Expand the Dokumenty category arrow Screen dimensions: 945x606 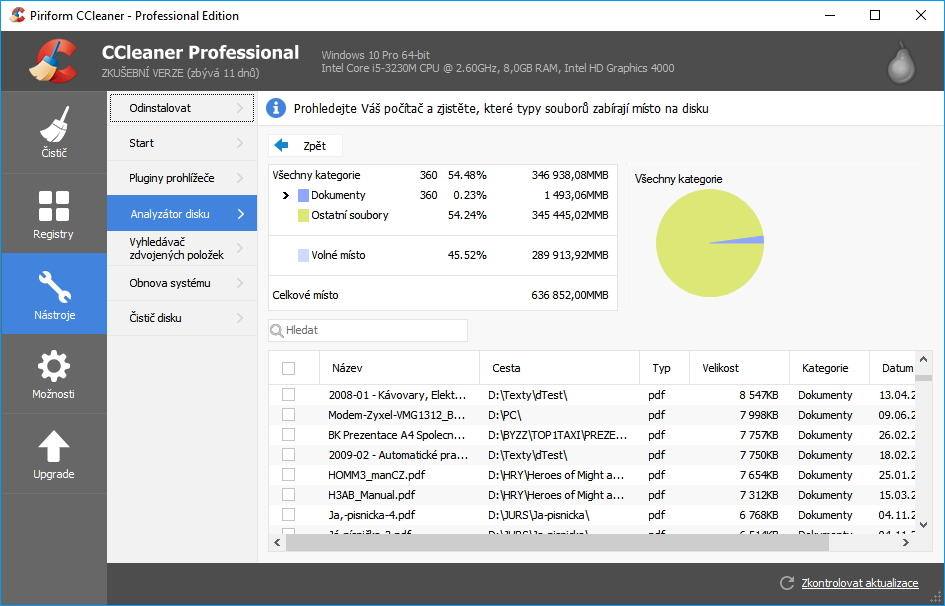pyautogui.click(x=286, y=196)
